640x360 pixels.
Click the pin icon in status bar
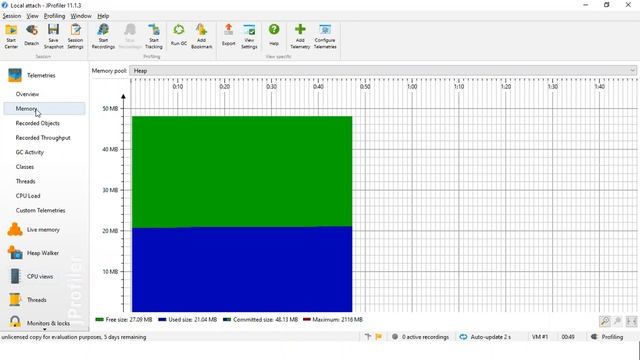368,337
